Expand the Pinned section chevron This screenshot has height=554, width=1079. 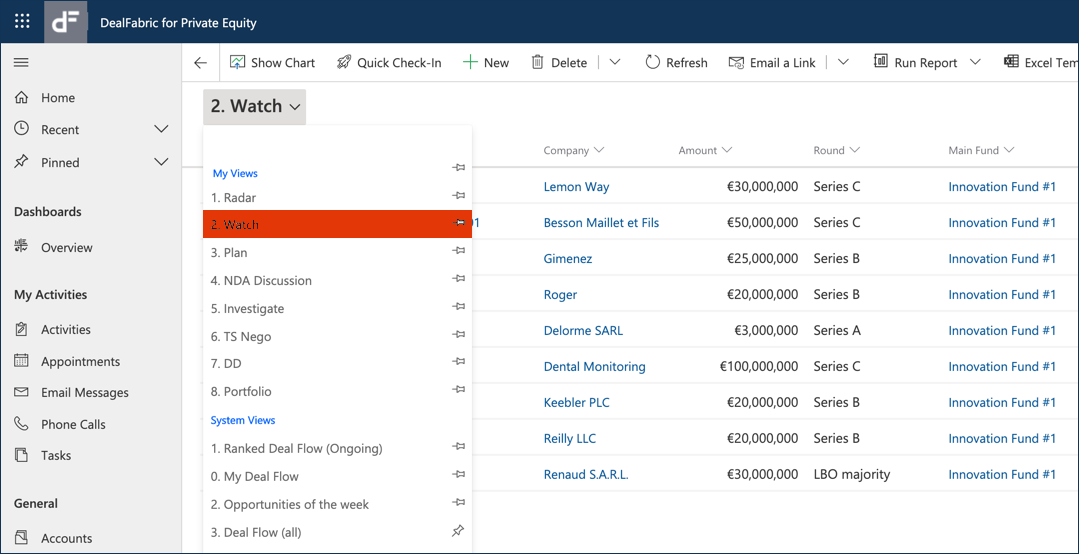click(x=161, y=162)
